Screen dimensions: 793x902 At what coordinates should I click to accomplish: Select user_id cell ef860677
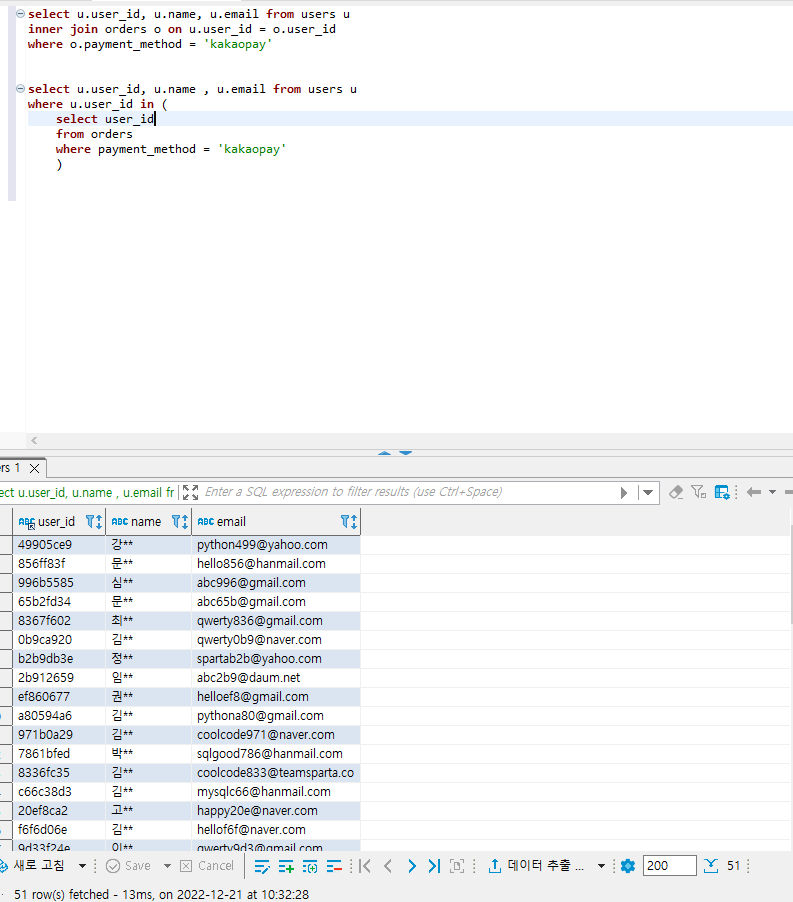coord(59,697)
